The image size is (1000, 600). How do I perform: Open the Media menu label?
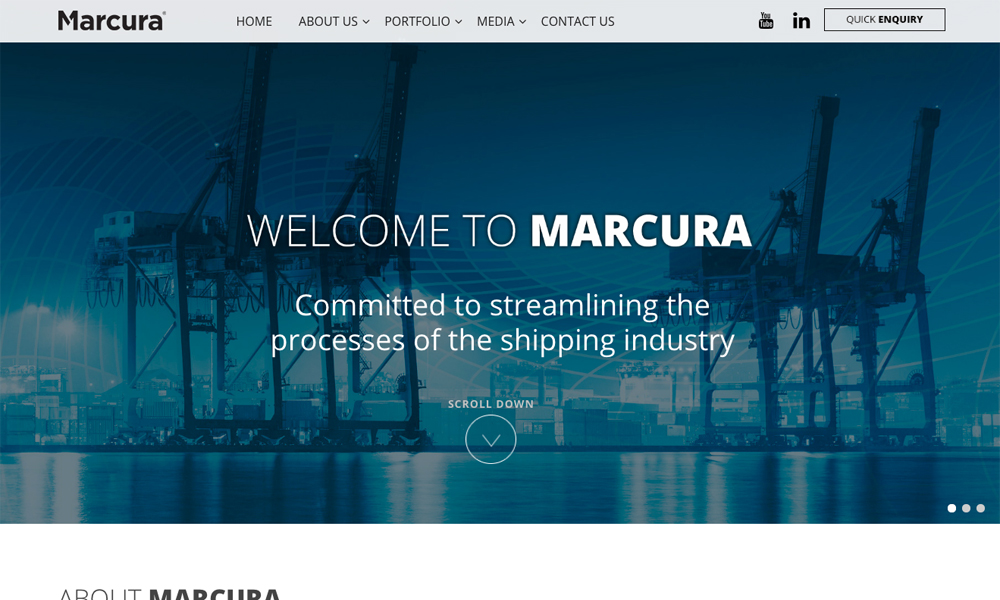click(x=496, y=22)
